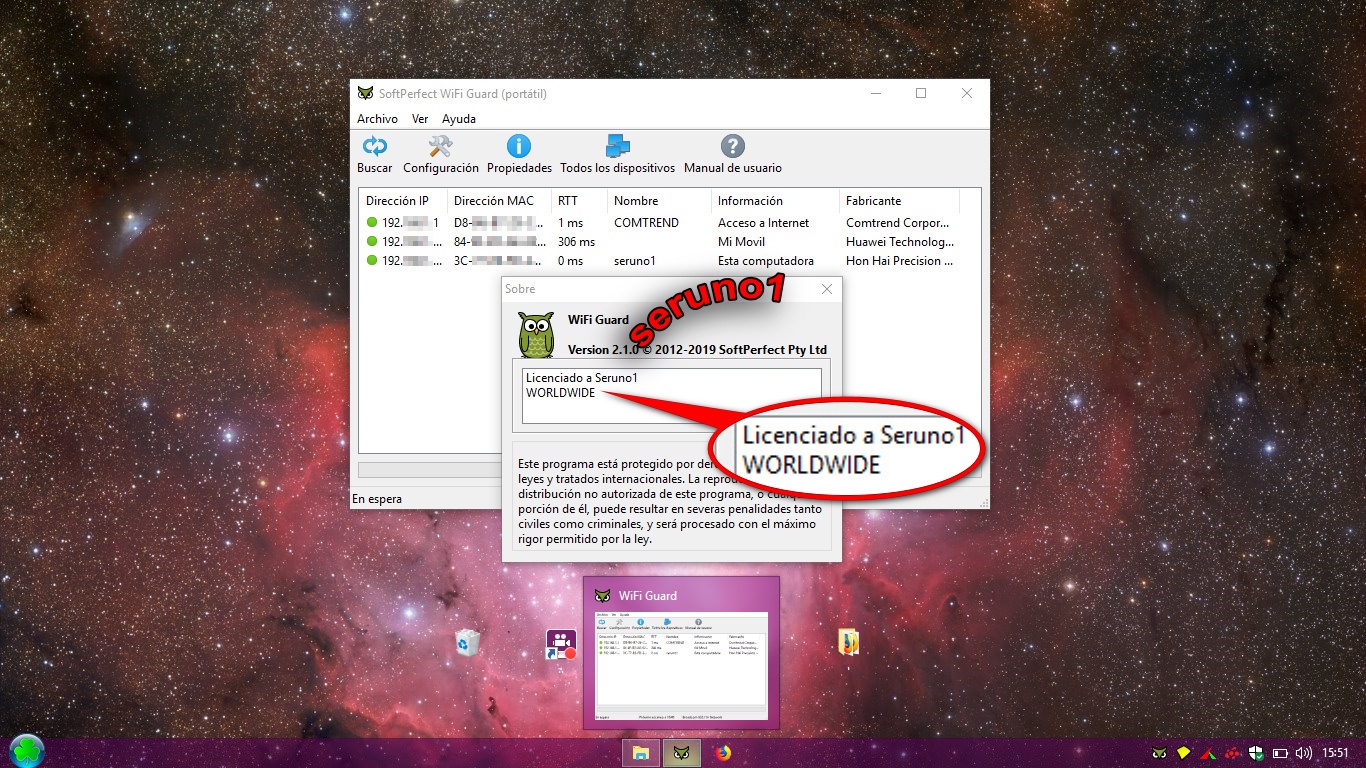1366x768 pixels.
Task: Click green status dot of Mi Movil row
Action: click(x=372, y=242)
